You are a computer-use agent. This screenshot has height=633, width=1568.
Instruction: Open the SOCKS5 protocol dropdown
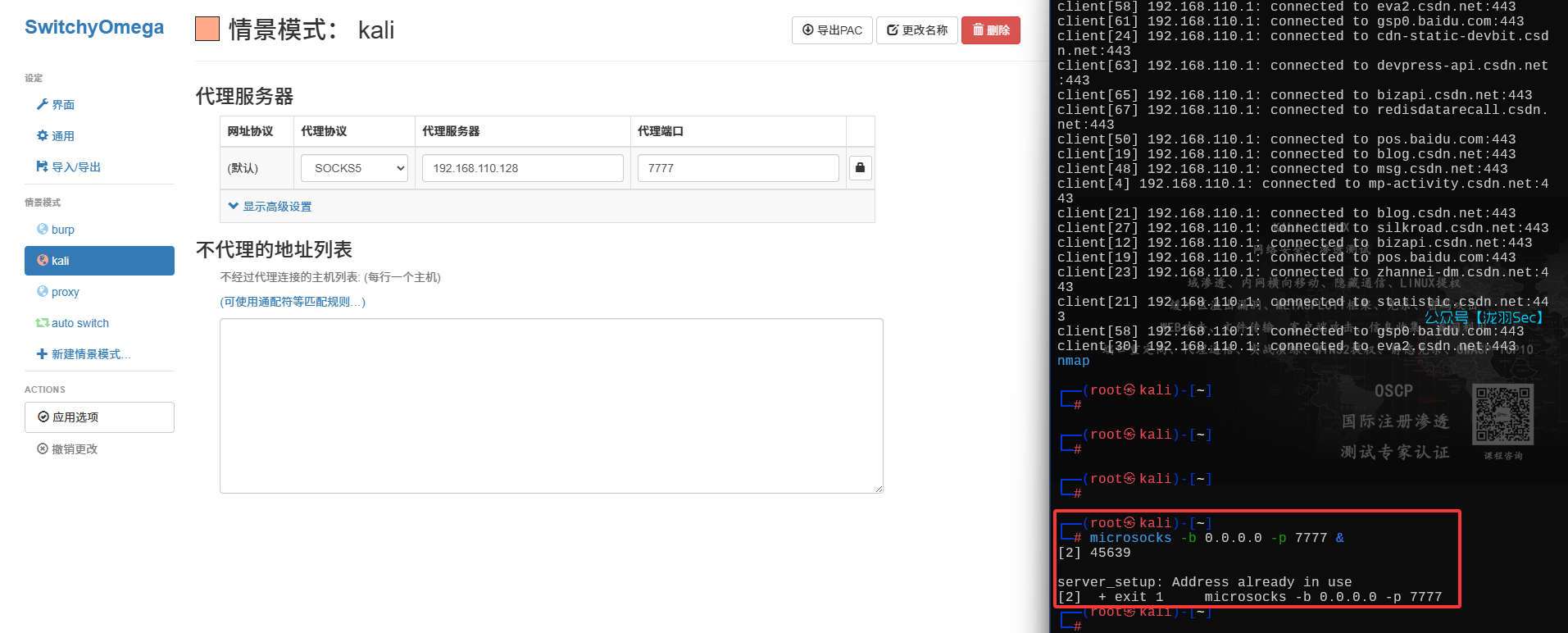tap(354, 168)
